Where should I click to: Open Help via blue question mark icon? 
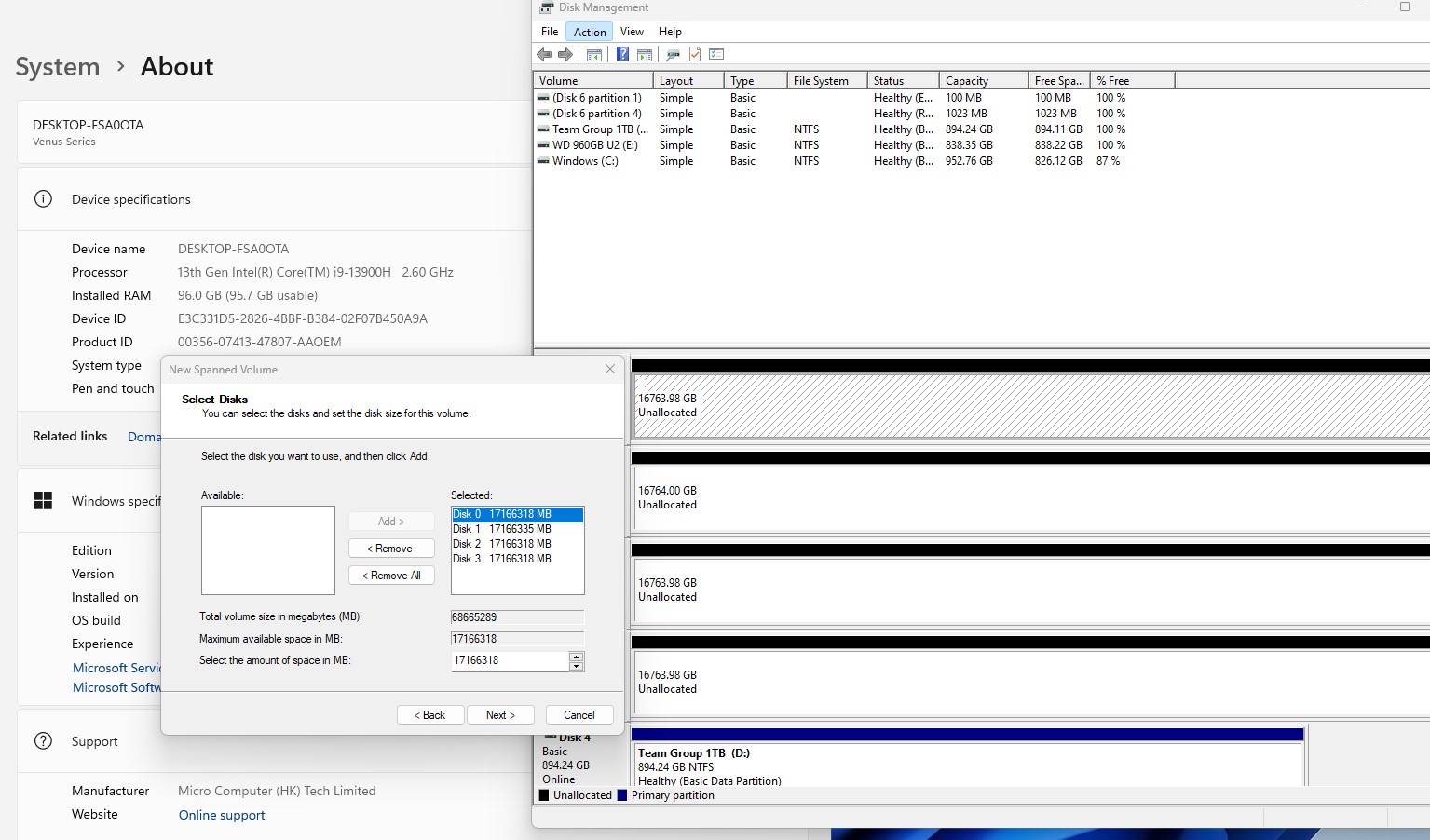tap(622, 55)
